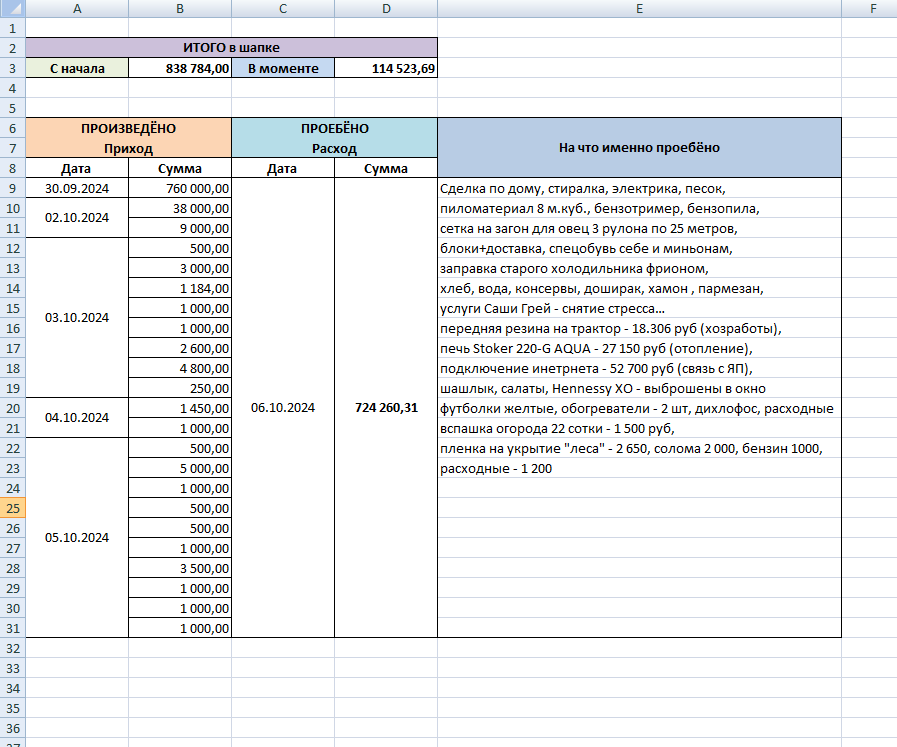The image size is (897, 747).
Task: Click the date cell 30.09.2024
Action: tap(77, 188)
